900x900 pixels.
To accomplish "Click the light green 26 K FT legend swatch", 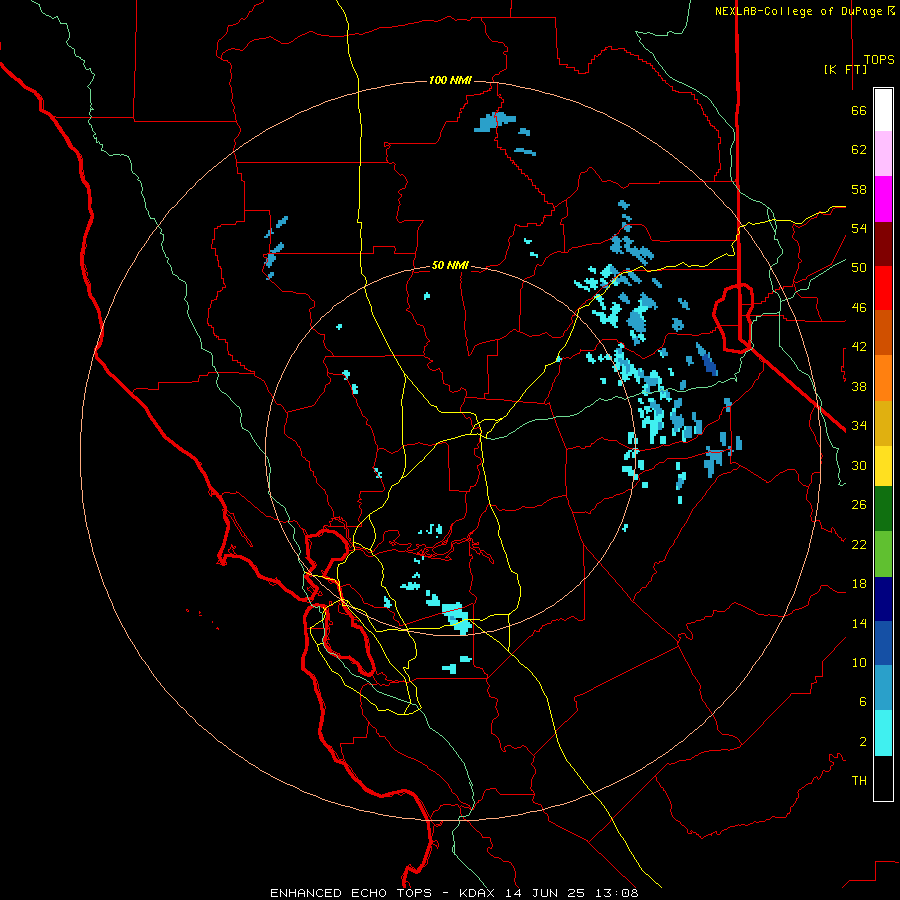I will coord(883,554).
